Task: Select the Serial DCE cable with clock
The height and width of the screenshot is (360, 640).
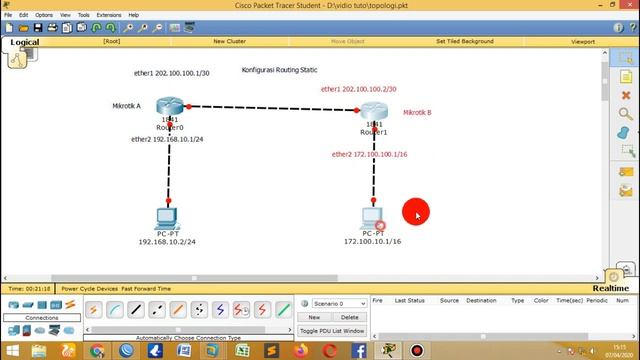Action: click(x=241, y=310)
